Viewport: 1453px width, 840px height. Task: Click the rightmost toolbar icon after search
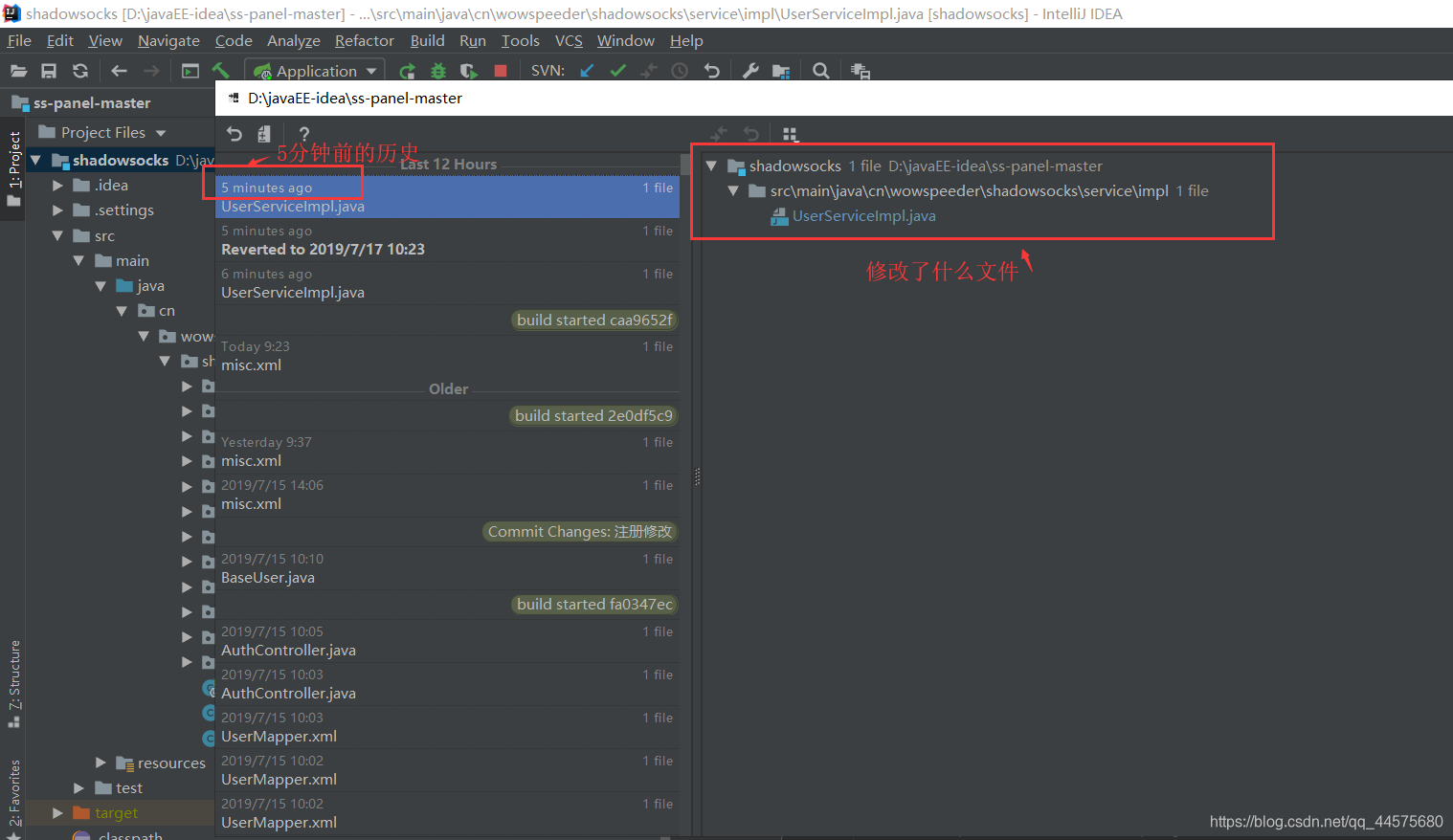click(x=861, y=71)
